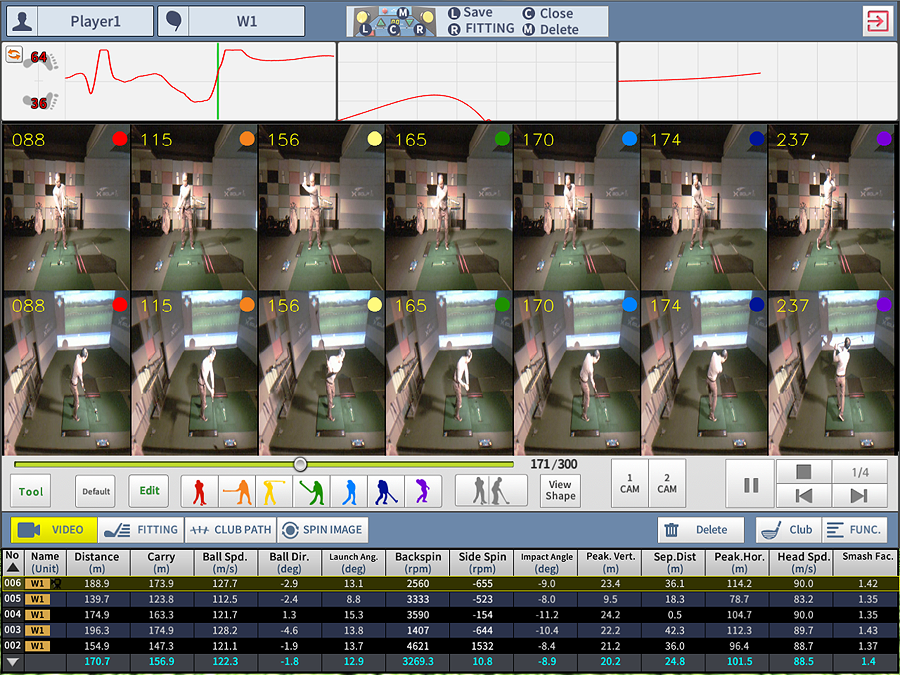Toggle the 1 CAM view
Viewport: 900px width, 675px height.
pos(629,484)
